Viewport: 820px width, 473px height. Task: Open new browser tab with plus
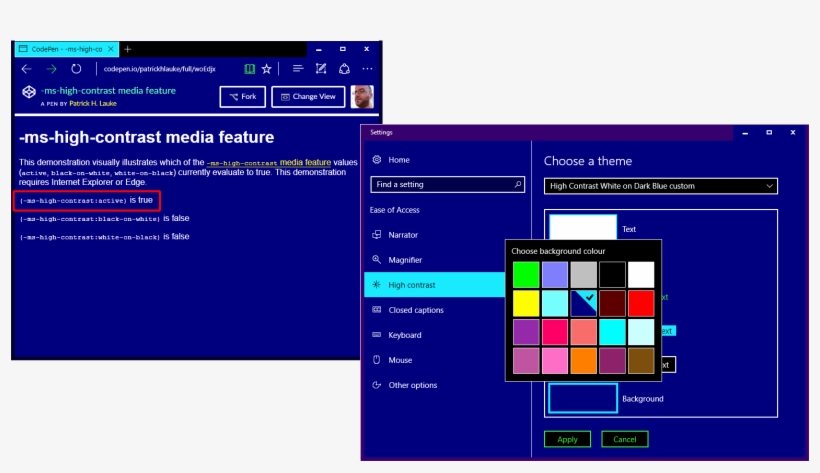pos(128,49)
